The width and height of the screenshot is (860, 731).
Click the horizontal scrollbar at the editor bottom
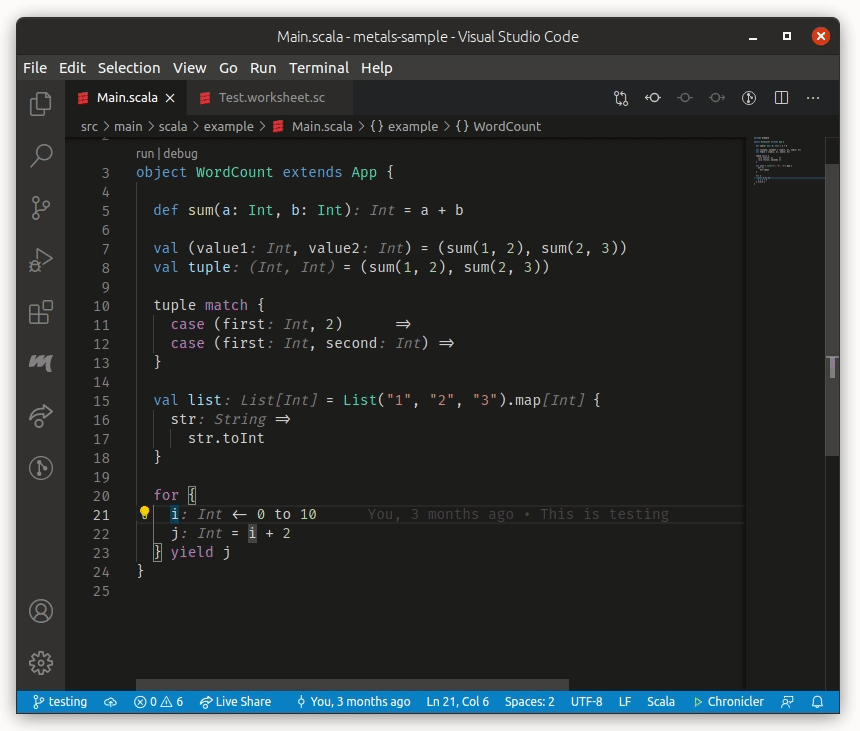(352, 685)
